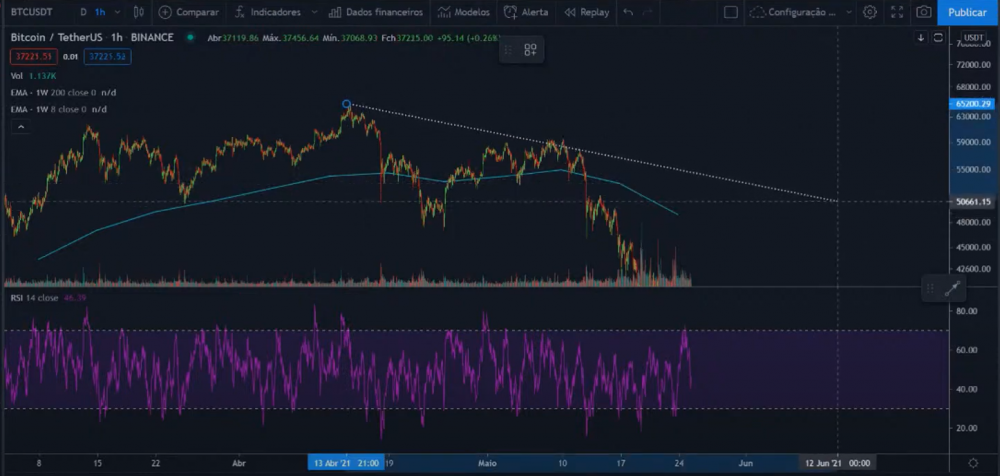Image resolution: width=1000 pixels, height=476 pixels.
Task: Collapse the indicator legend with chevron
Action: coord(21,127)
